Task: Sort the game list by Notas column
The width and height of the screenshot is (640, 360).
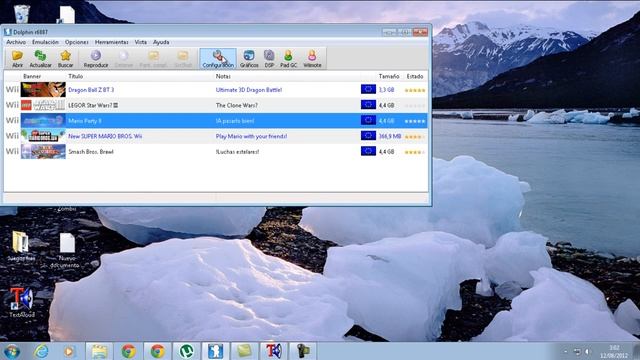Action: [223, 76]
